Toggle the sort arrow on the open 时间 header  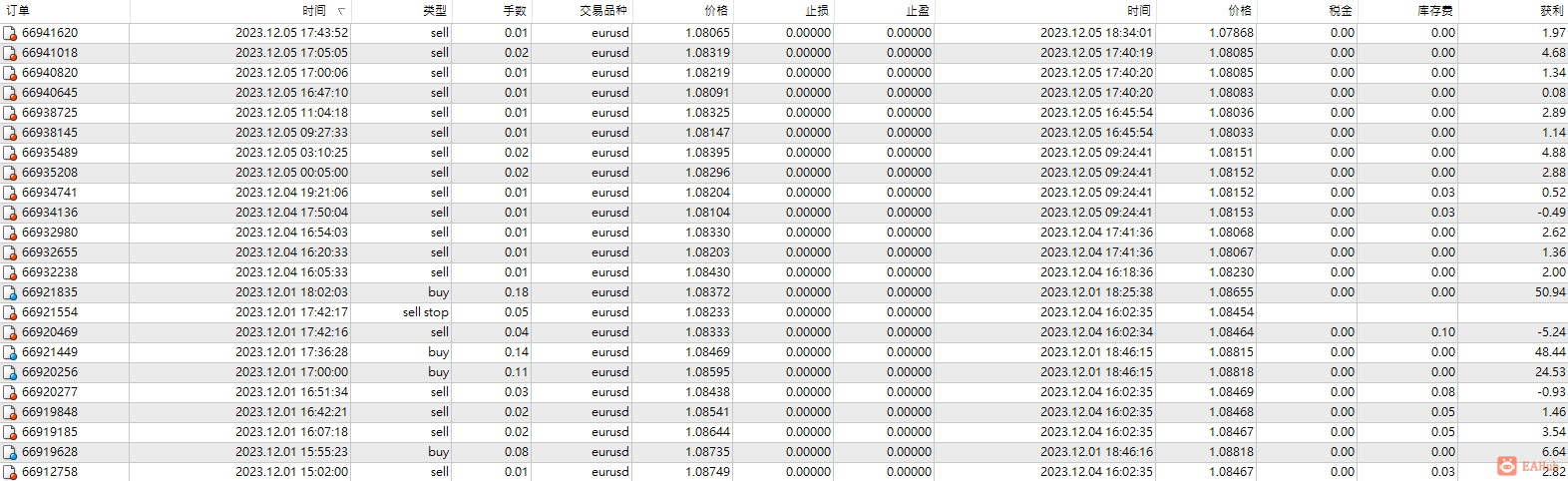point(341,11)
